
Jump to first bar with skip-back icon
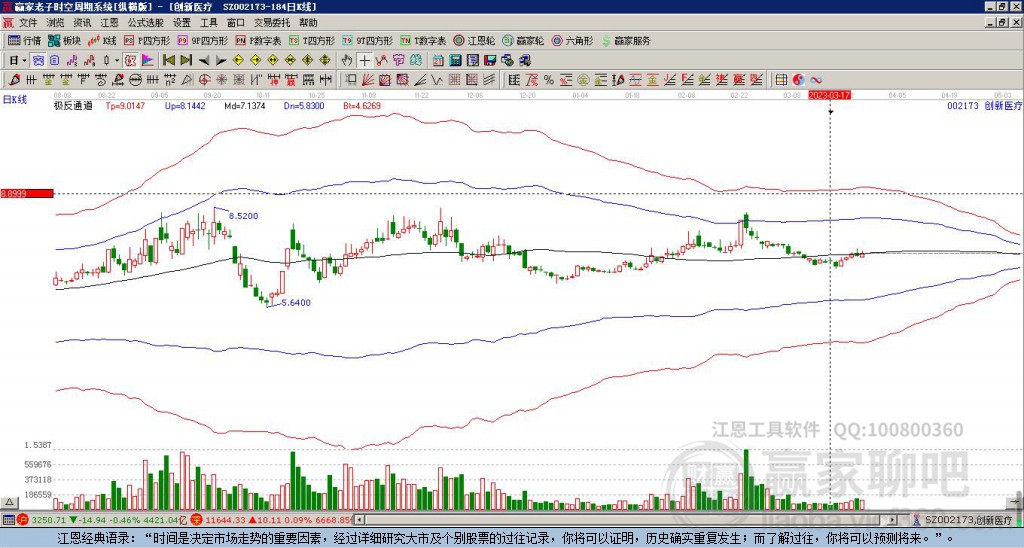coord(168,61)
